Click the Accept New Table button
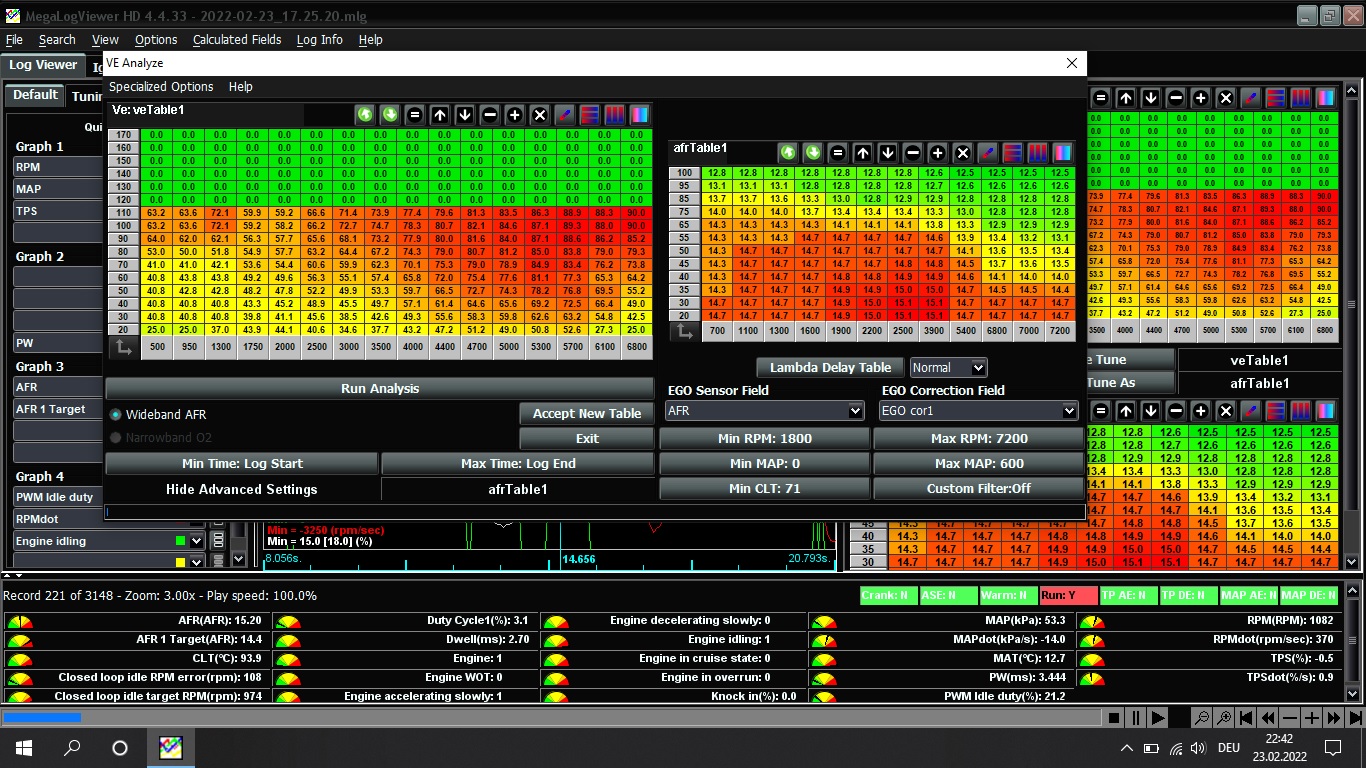The height and width of the screenshot is (768, 1366). click(x=586, y=414)
